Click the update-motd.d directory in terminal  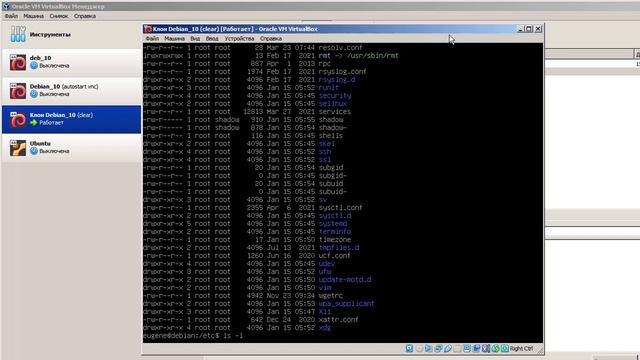pyautogui.click(x=345, y=280)
